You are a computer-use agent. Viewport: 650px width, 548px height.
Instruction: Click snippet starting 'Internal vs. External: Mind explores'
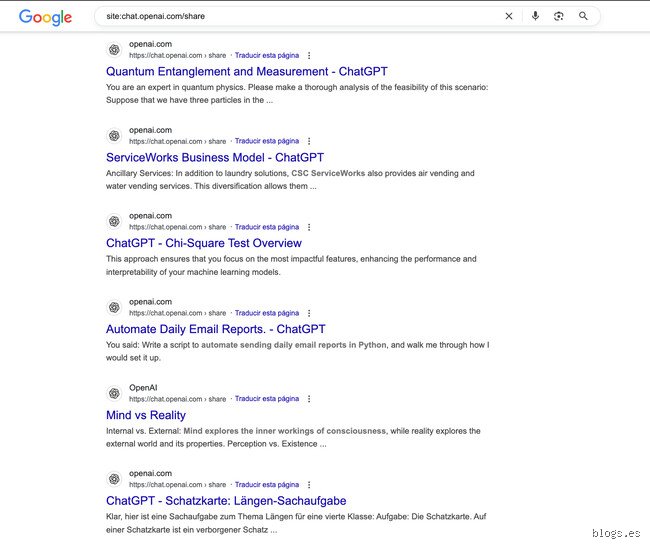coord(293,437)
